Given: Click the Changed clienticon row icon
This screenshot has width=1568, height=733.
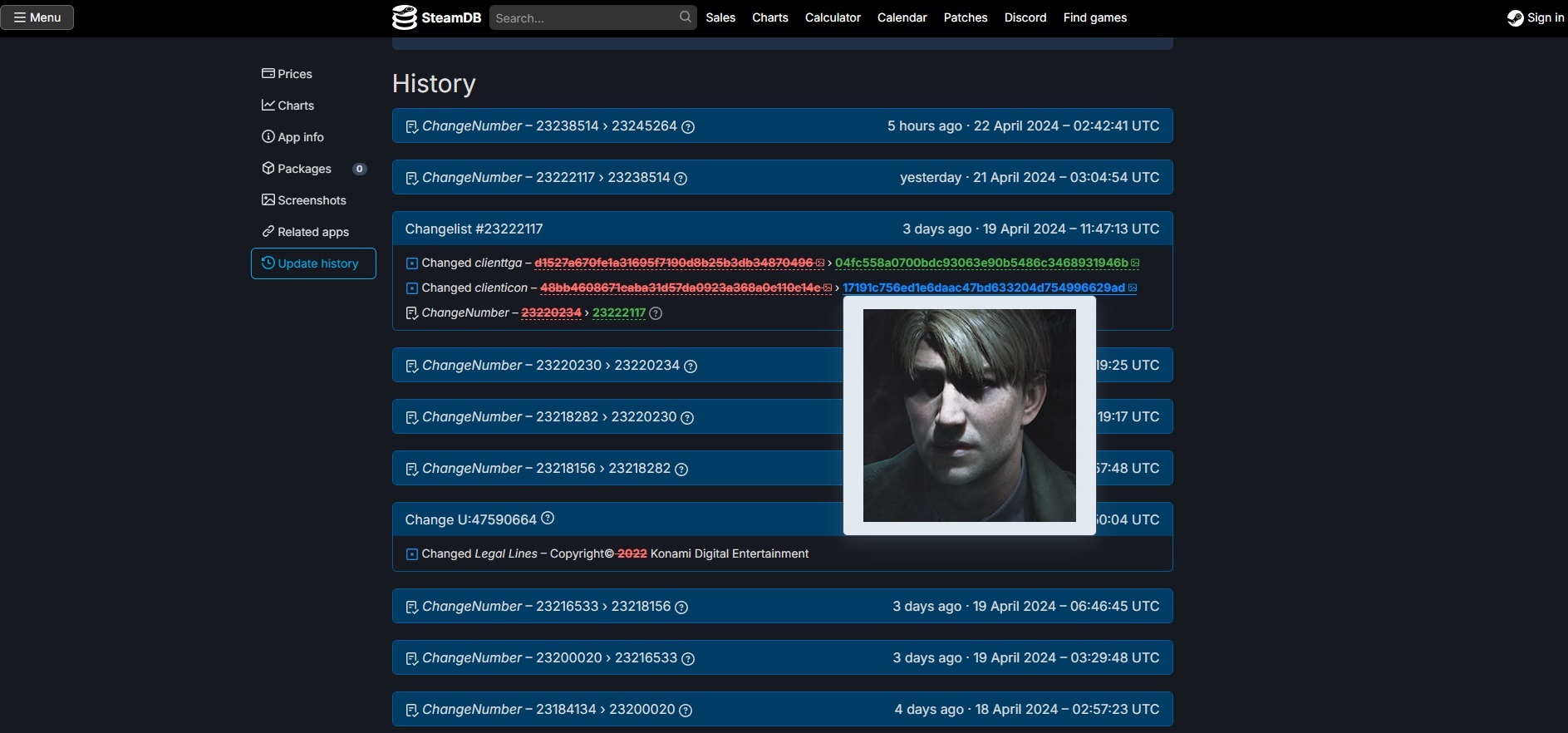Looking at the screenshot, I should [411, 288].
